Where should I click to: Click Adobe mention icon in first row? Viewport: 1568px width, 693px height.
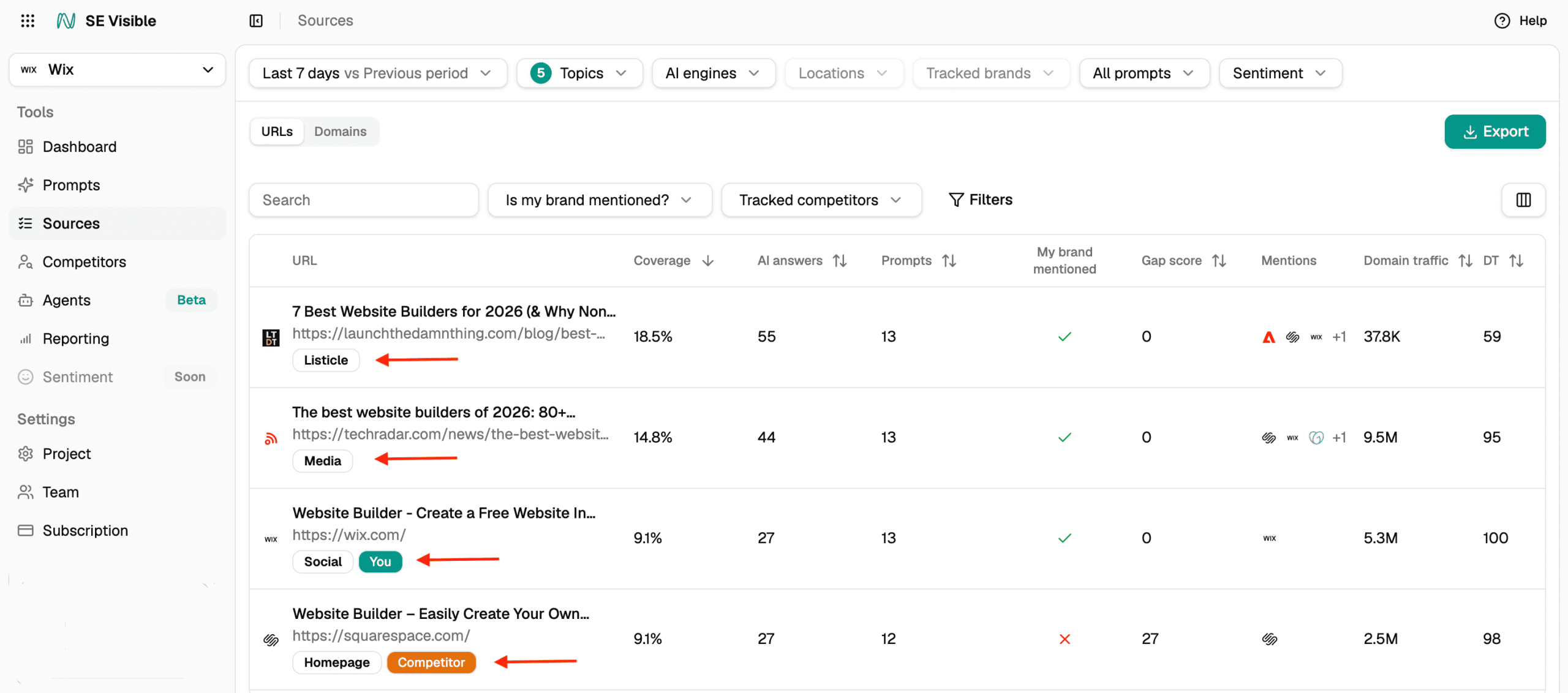point(1269,337)
